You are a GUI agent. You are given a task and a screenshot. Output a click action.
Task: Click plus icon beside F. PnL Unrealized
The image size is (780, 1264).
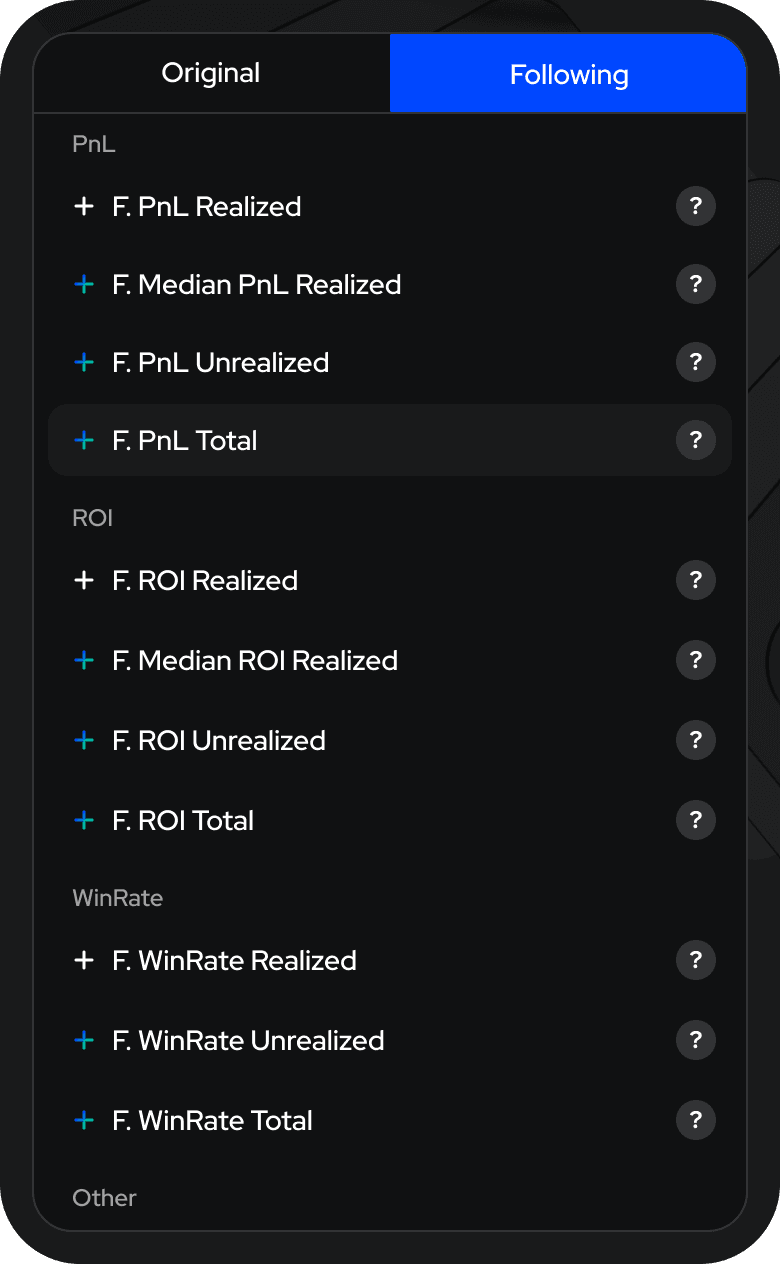point(84,363)
